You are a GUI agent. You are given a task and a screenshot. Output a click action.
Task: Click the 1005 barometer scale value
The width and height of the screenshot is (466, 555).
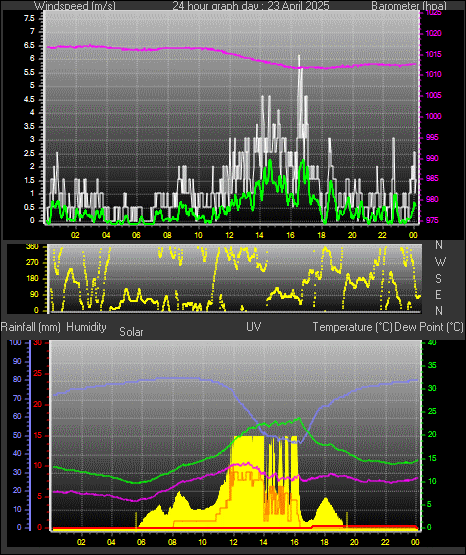433,96
